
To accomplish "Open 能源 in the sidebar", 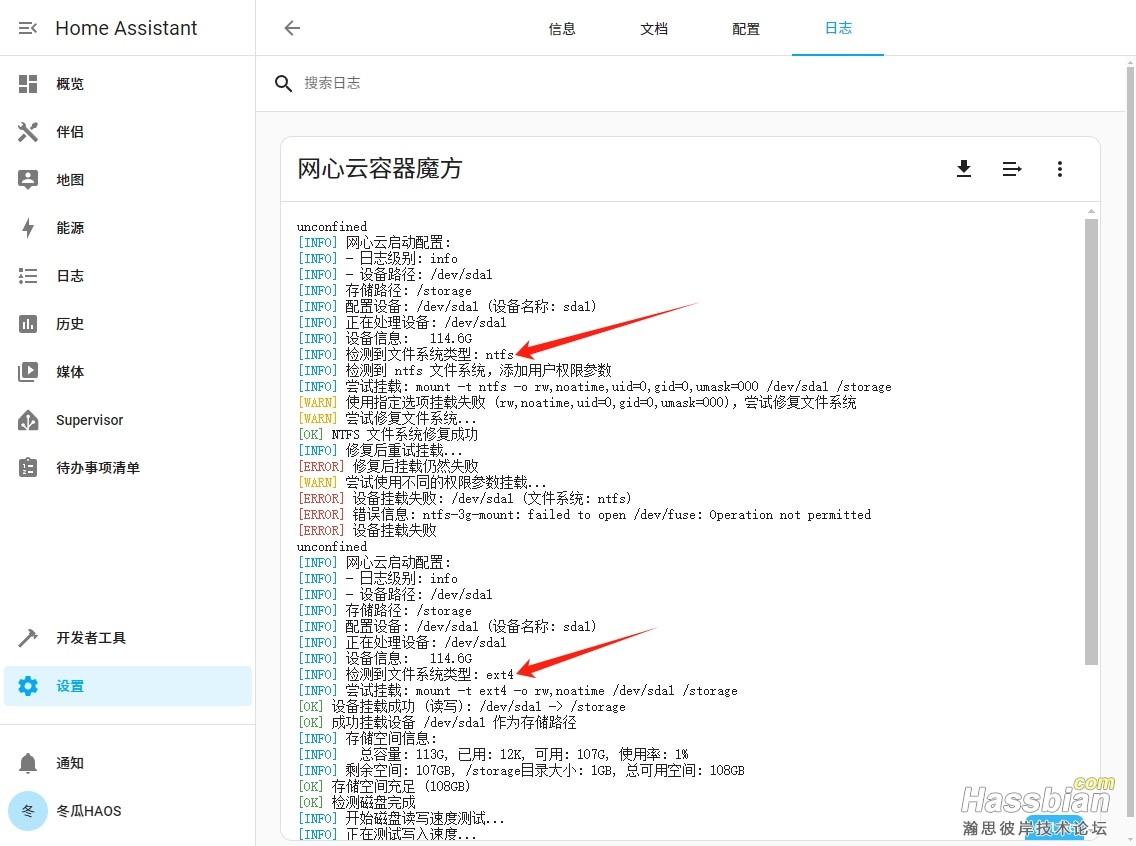I will point(70,227).
